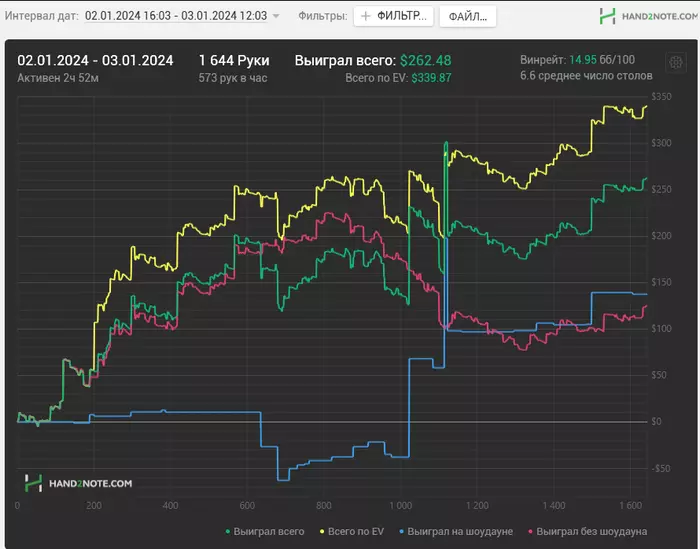
Task: Click the $200 y-axis label
Action: point(661,236)
